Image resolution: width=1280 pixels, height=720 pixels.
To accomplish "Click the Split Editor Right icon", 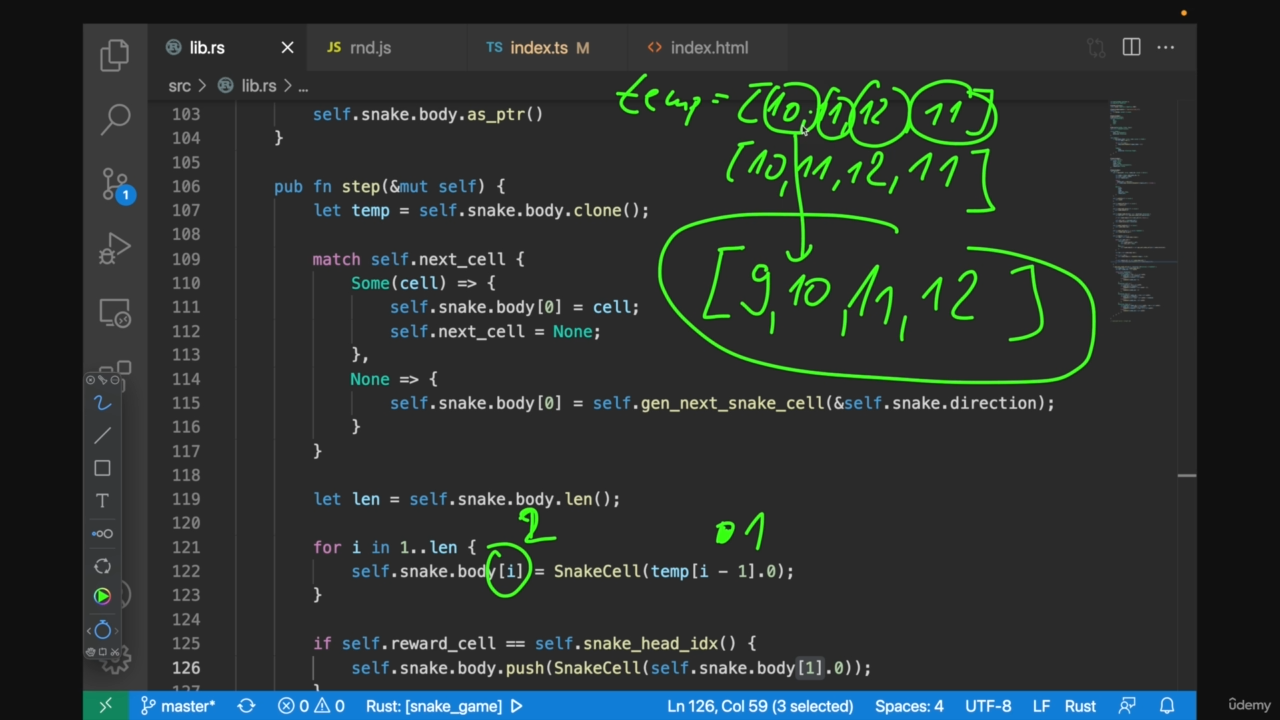I will 1131,47.
